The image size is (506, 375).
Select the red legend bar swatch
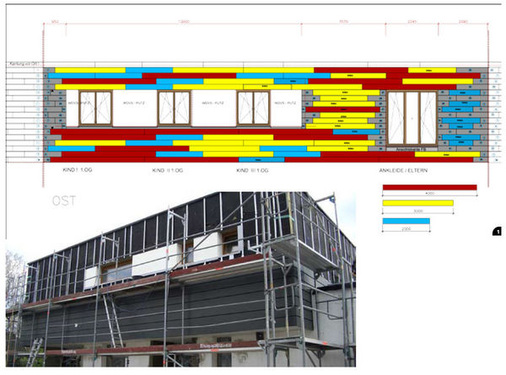pos(430,187)
